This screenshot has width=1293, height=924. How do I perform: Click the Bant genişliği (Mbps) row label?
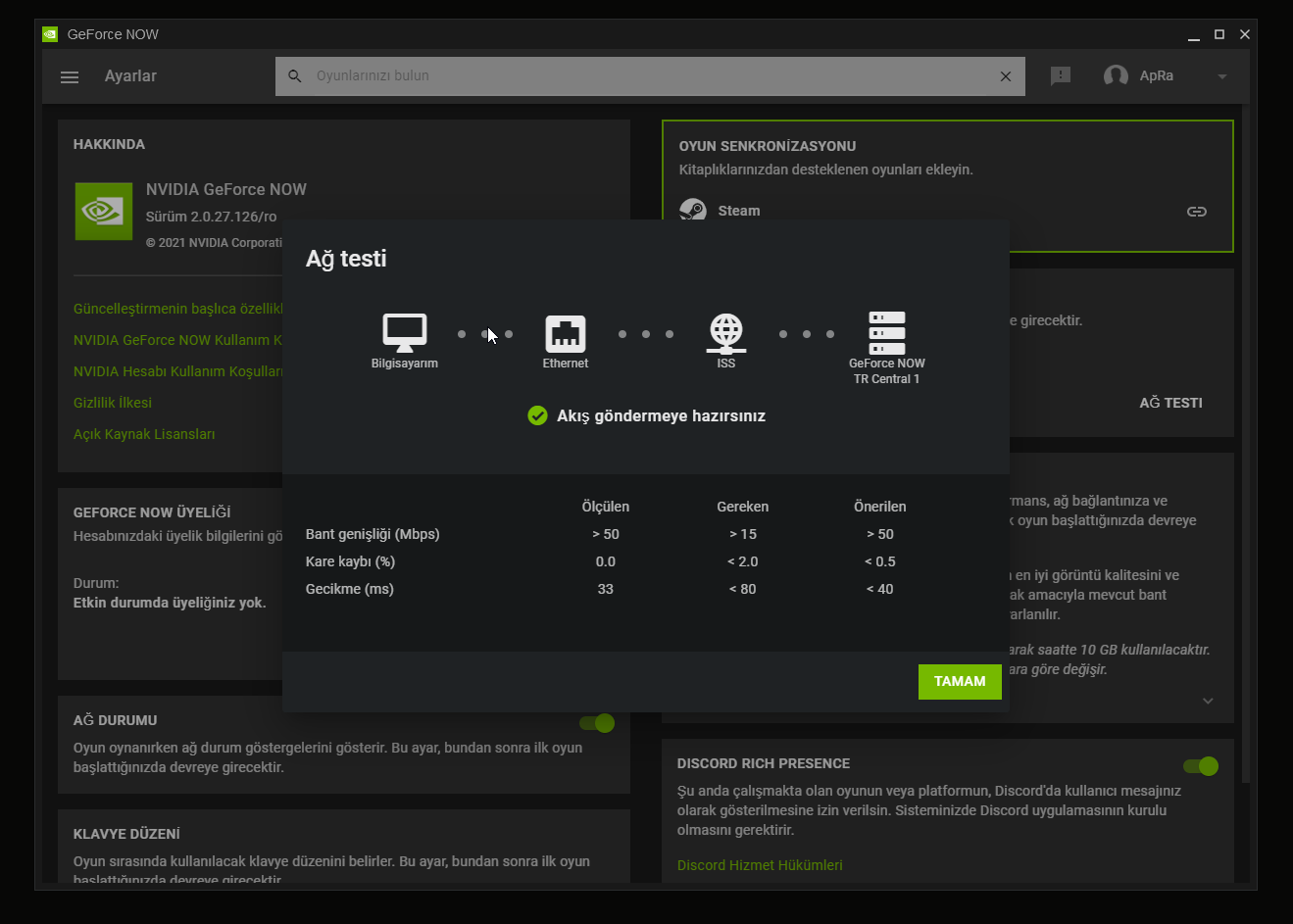(x=373, y=534)
